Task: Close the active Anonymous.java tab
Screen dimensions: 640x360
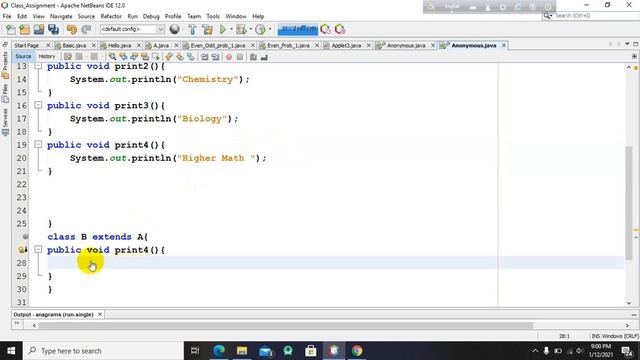Action: pos(504,45)
